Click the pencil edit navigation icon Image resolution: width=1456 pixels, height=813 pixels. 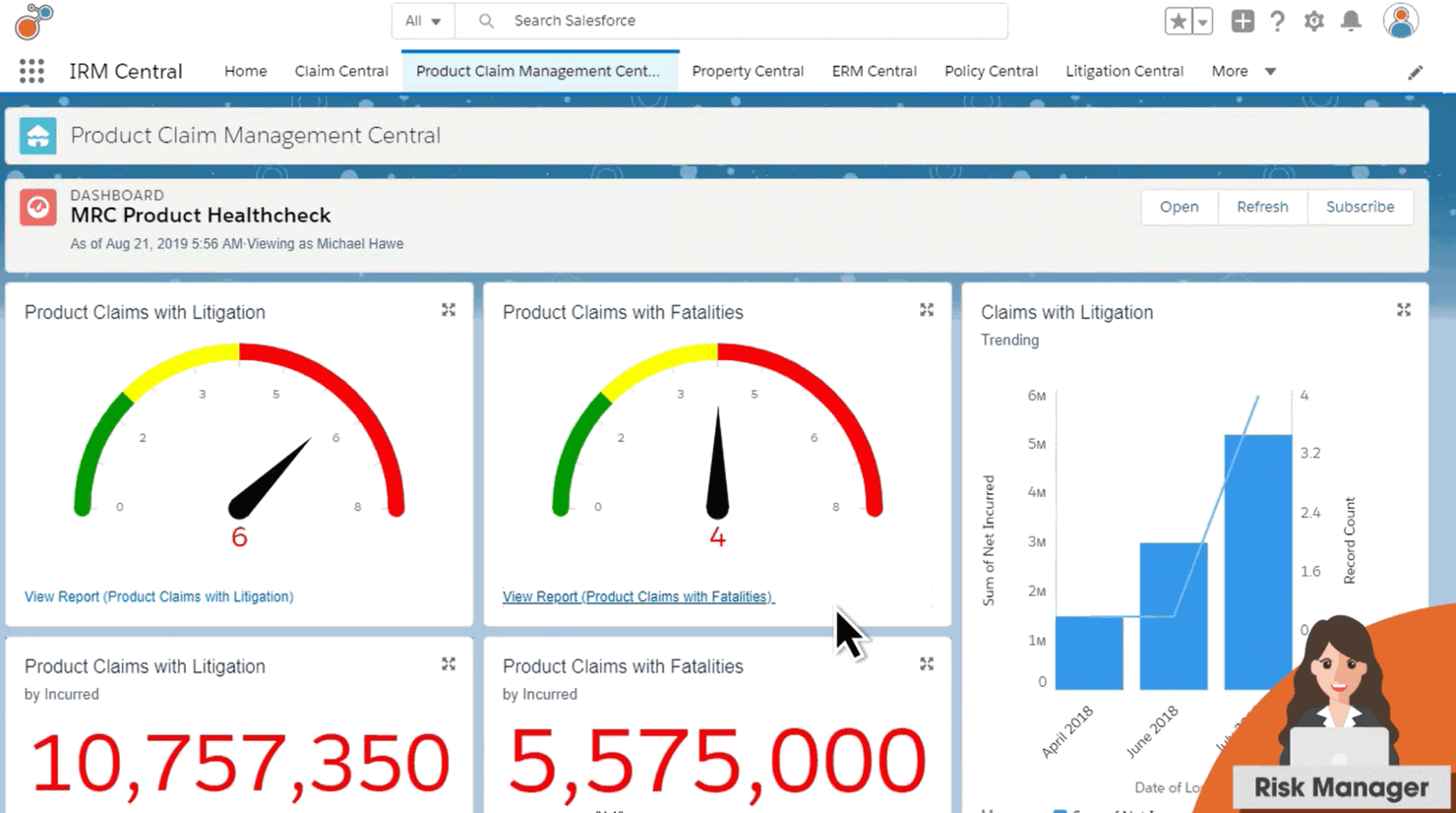point(1416,72)
